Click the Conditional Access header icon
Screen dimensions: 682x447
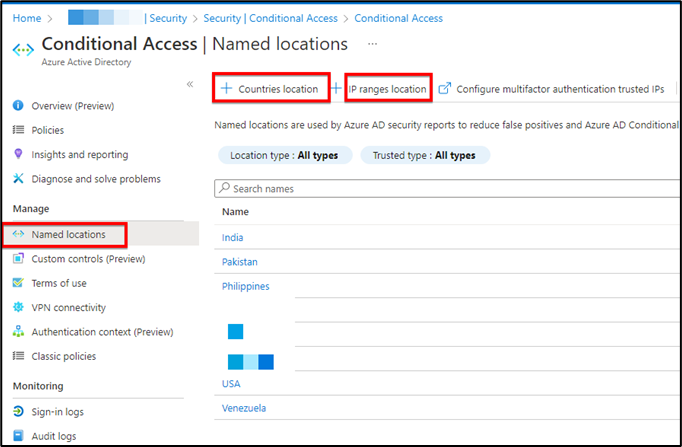click(23, 50)
